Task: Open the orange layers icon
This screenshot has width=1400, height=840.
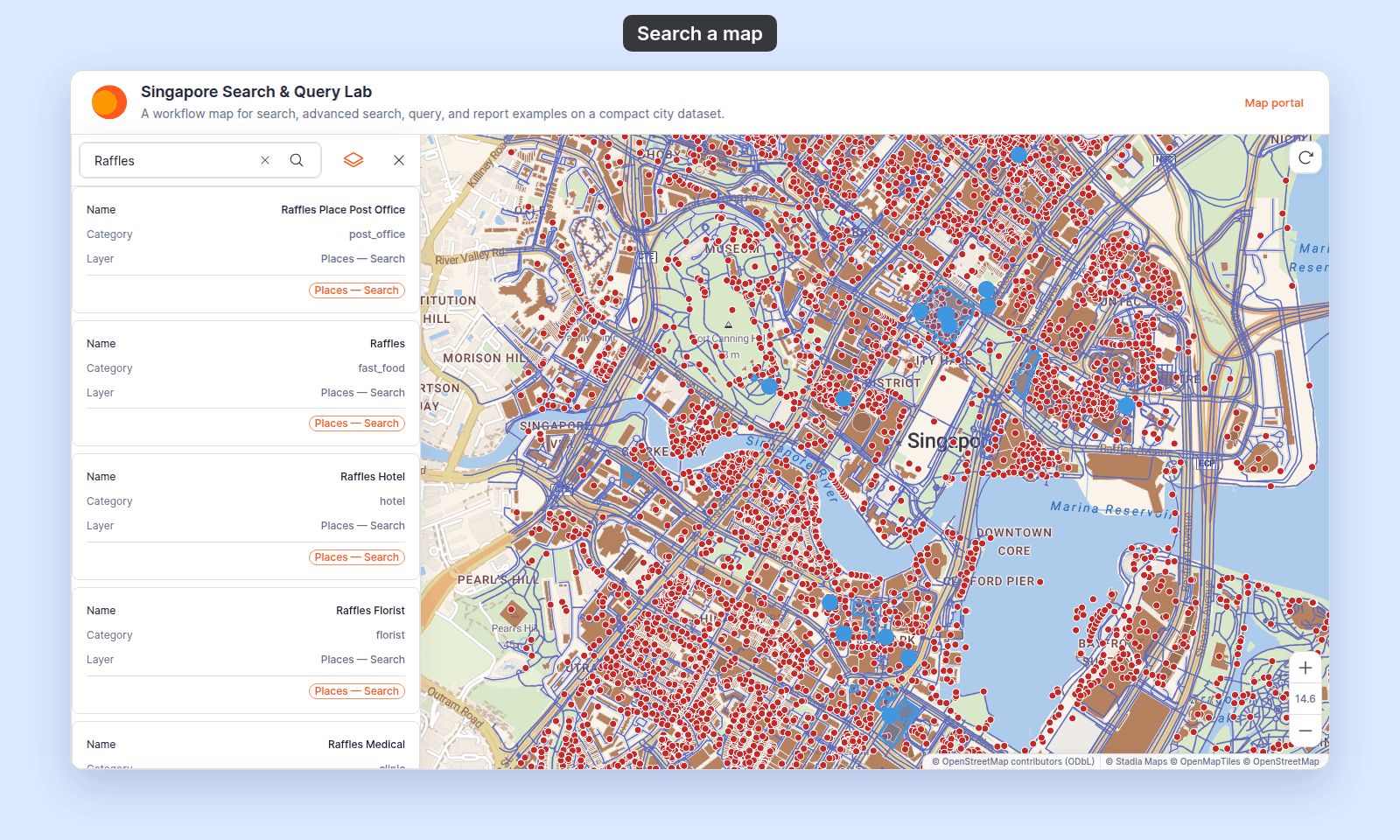Action: tap(353, 160)
